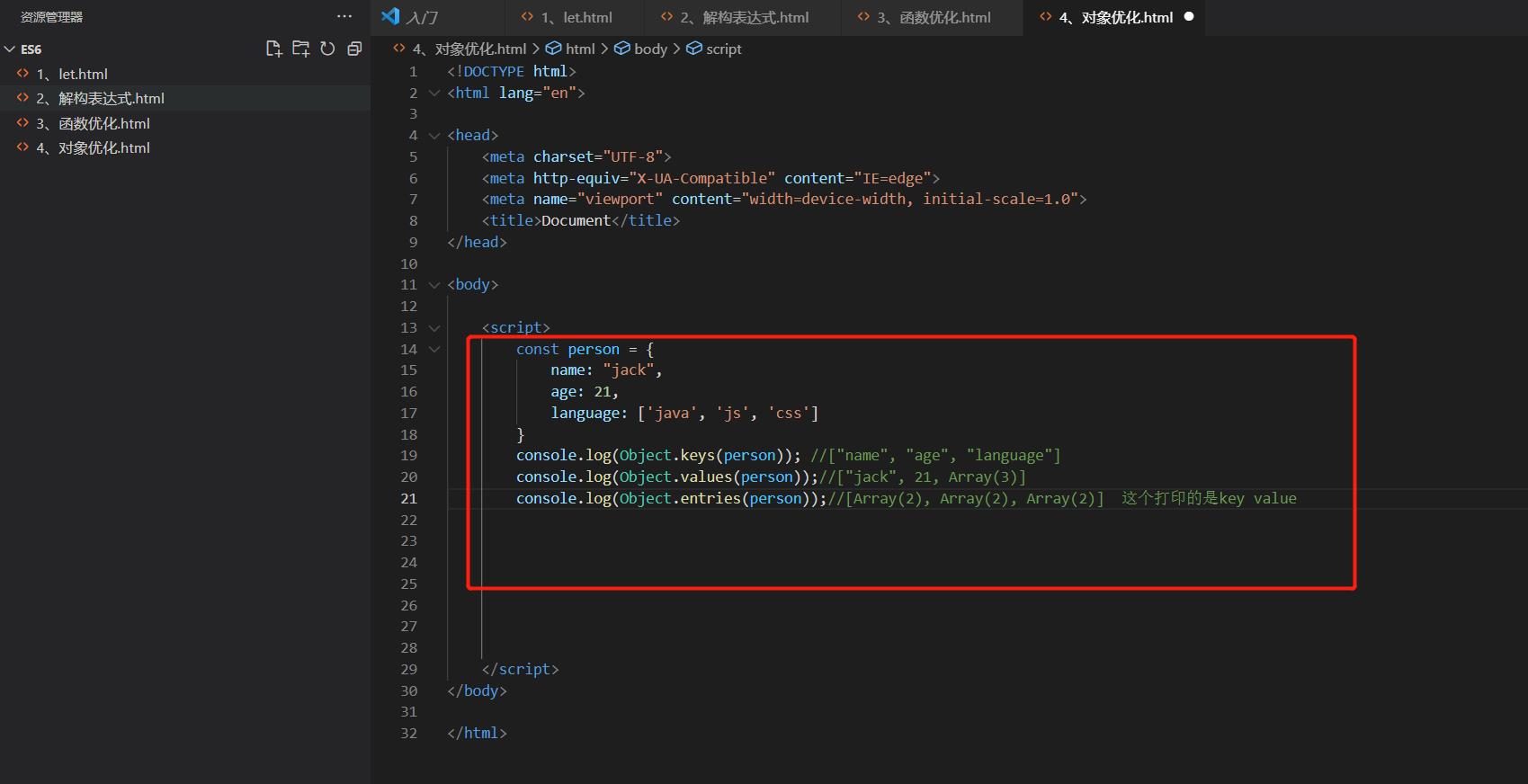
Task: Click the New File icon in explorer
Action: coord(274,49)
